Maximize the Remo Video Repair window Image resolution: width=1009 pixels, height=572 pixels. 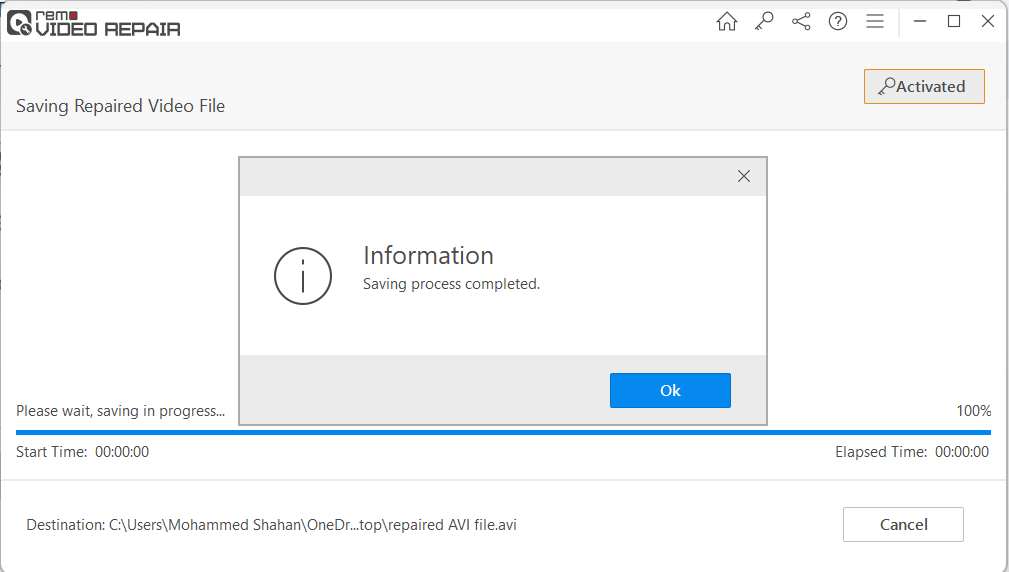click(x=954, y=21)
